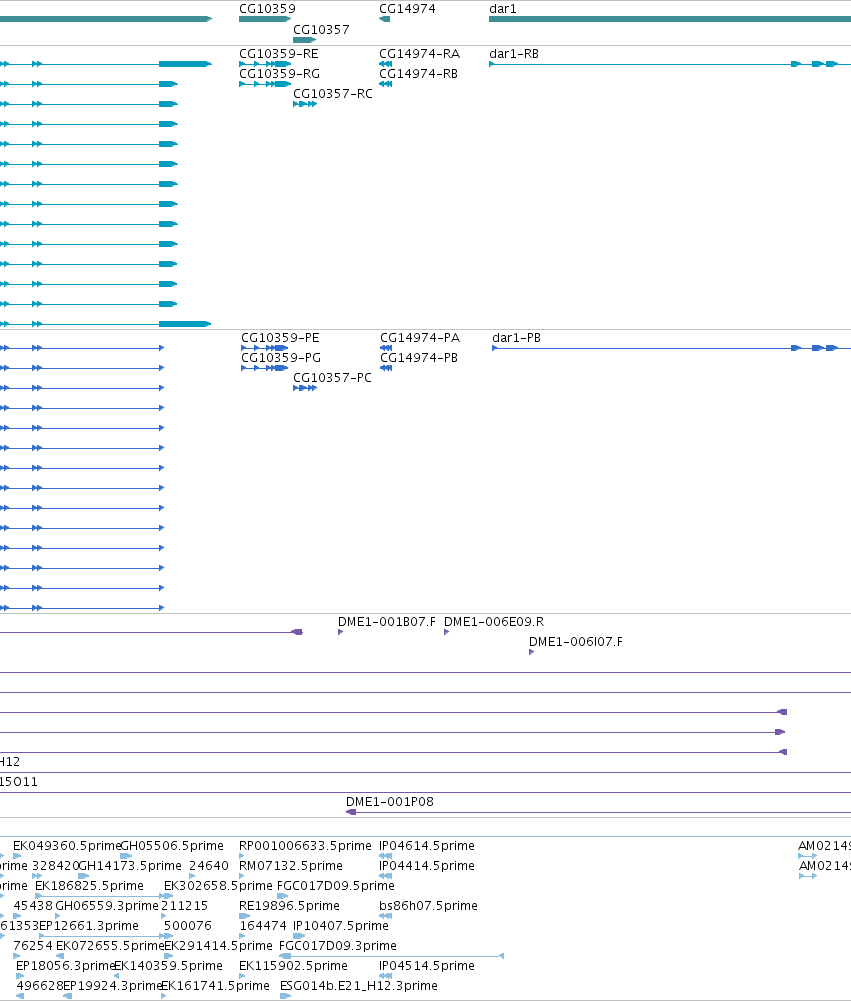The width and height of the screenshot is (851, 1001).
Task: Click feature DME1-001B07.F
Action: click(x=387, y=622)
